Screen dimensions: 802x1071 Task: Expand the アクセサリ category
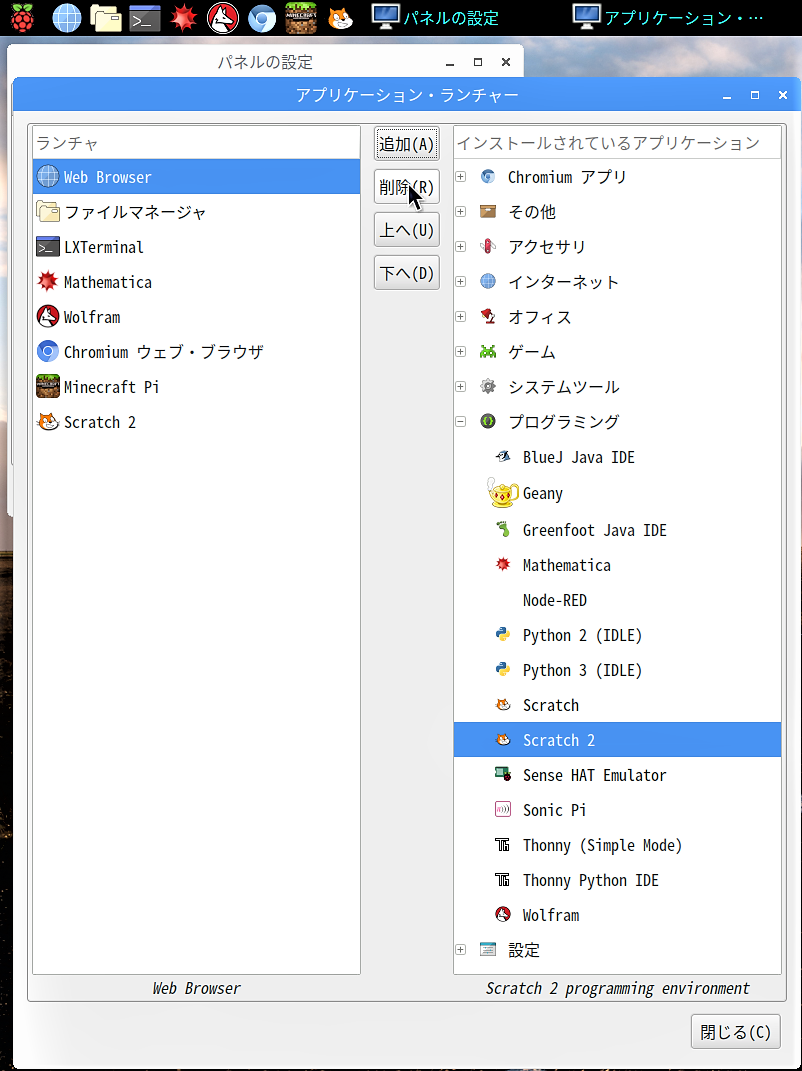pos(460,247)
